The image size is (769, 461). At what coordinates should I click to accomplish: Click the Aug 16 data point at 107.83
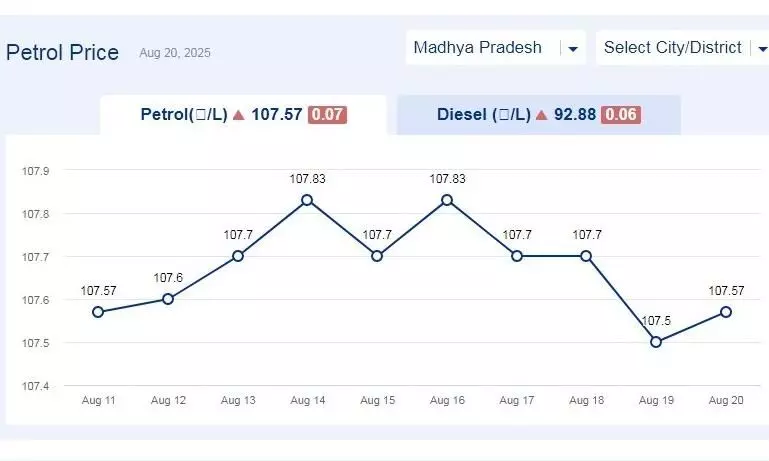tap(447, 200)
